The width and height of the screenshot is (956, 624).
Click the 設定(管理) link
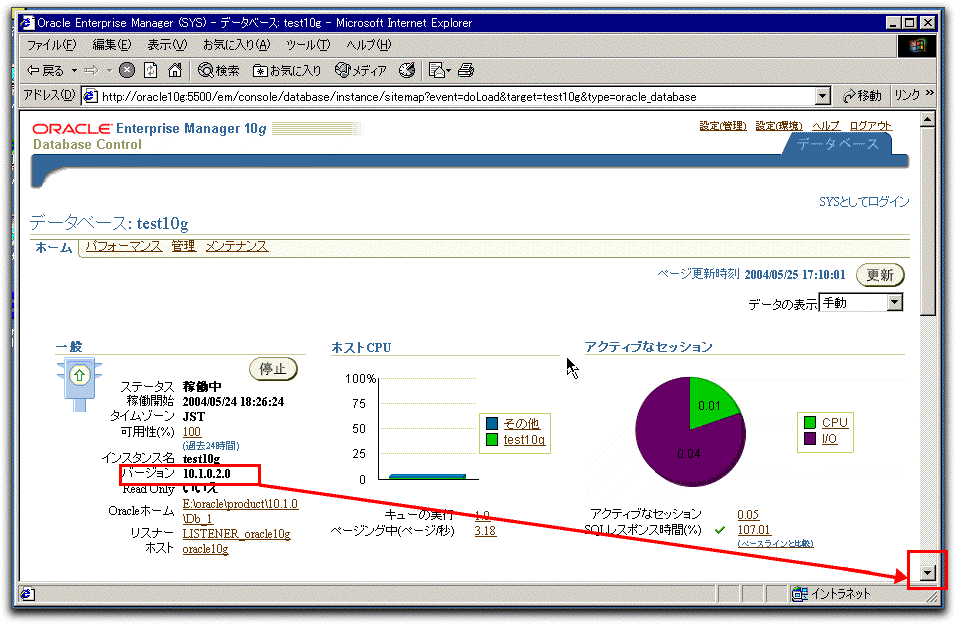point(722,126)
